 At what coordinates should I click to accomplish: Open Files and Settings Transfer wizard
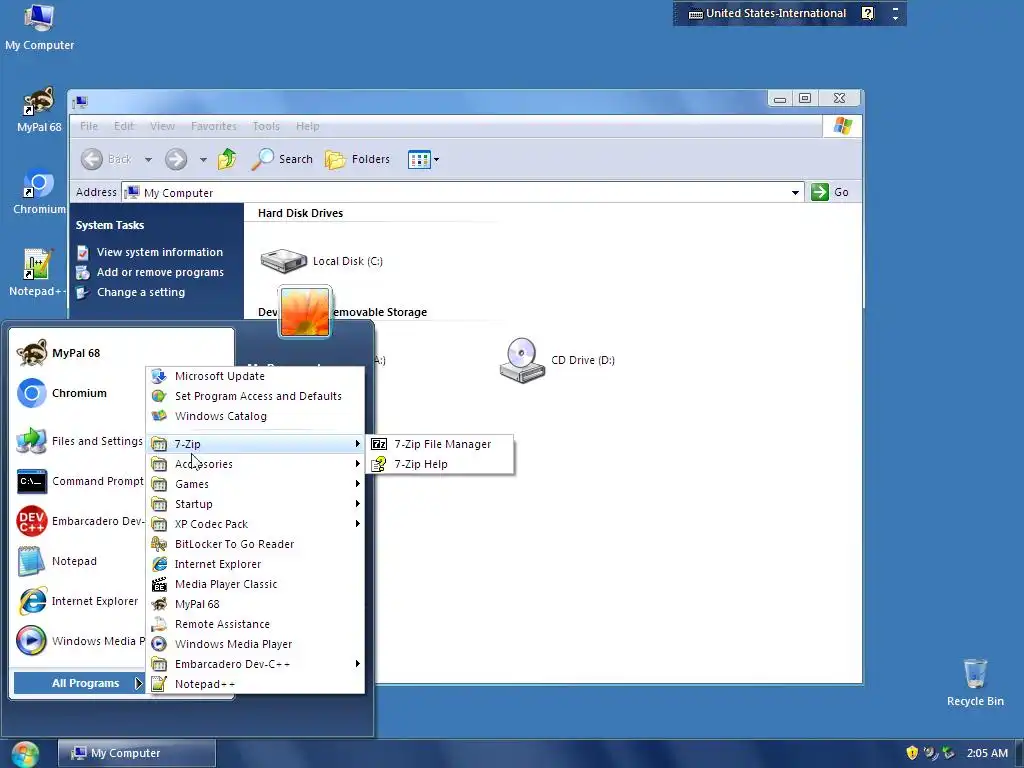point(78,441)
